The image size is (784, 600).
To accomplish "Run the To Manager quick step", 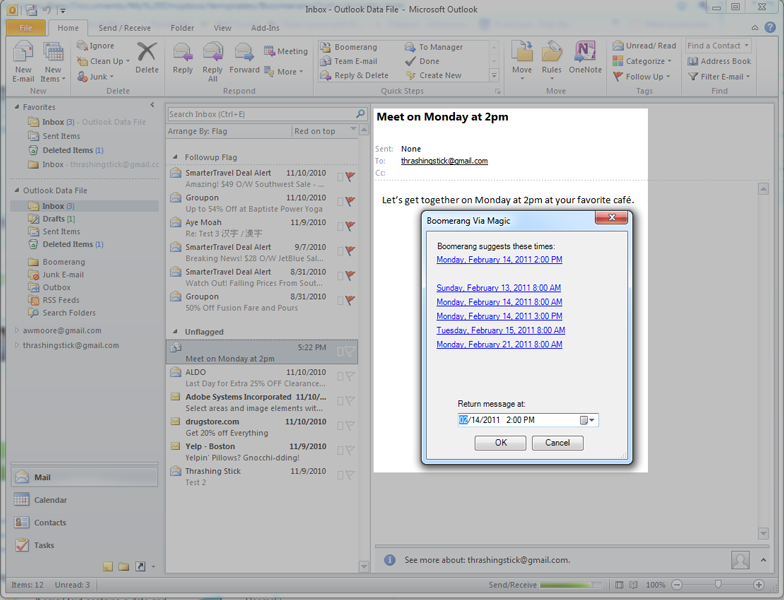I will (x=434, y=47).
